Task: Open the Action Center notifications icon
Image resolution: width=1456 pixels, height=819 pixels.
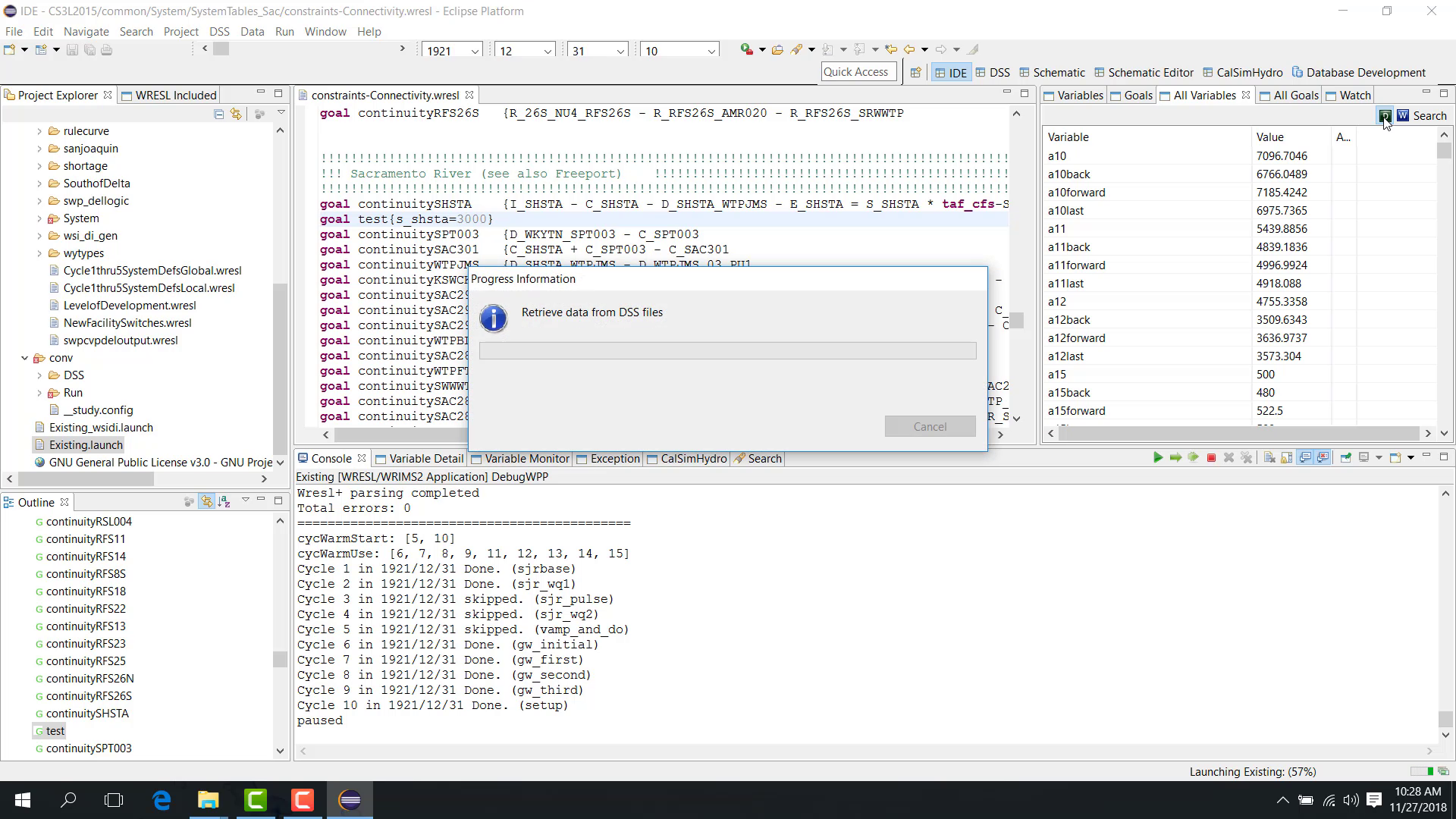Action: pos(1374,800)
